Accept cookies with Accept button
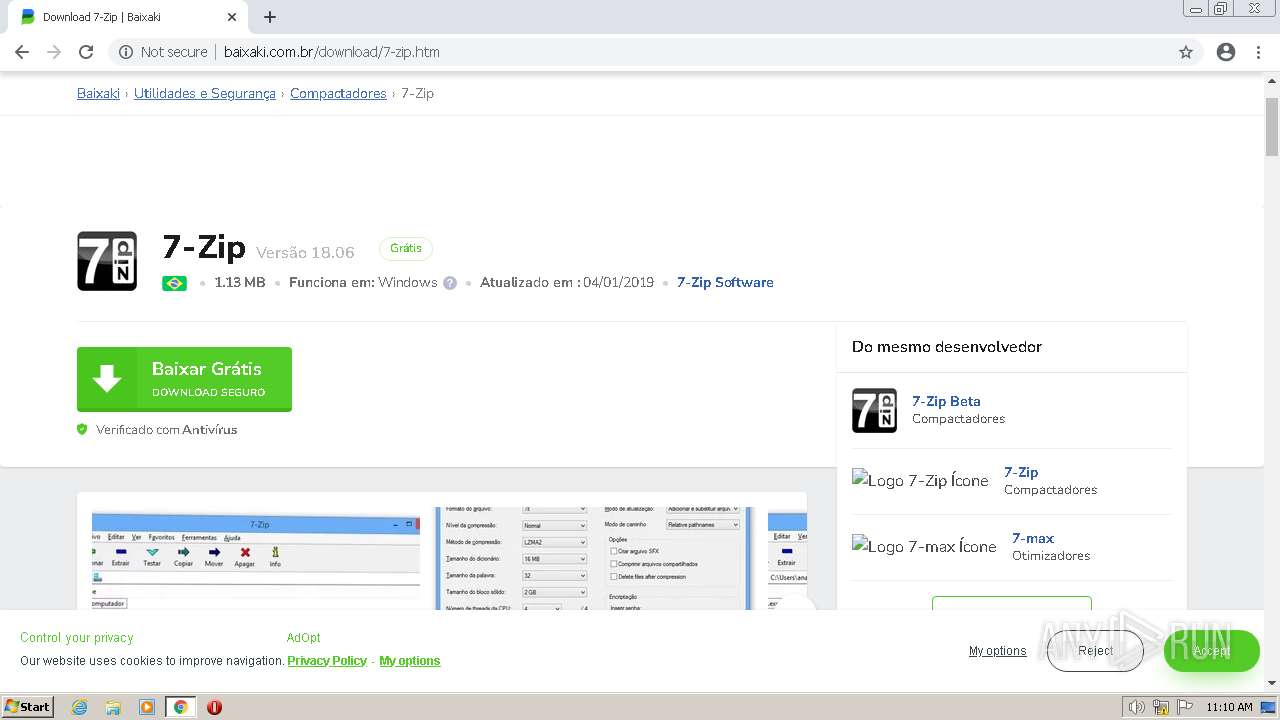 pyautogui.click(x=1211, y=651)
